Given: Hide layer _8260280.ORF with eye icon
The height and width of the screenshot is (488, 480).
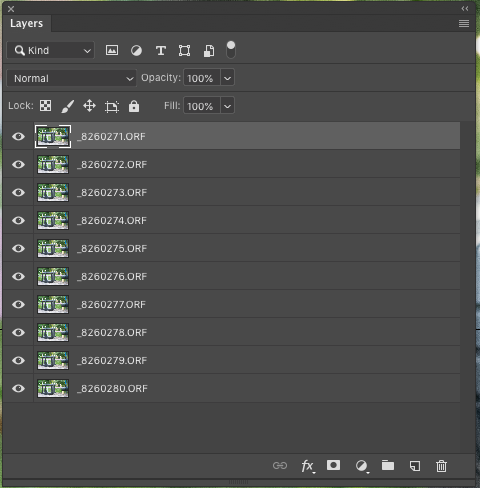Looking at the screenshot, I should pyautogui.click(x=18, y=388).
